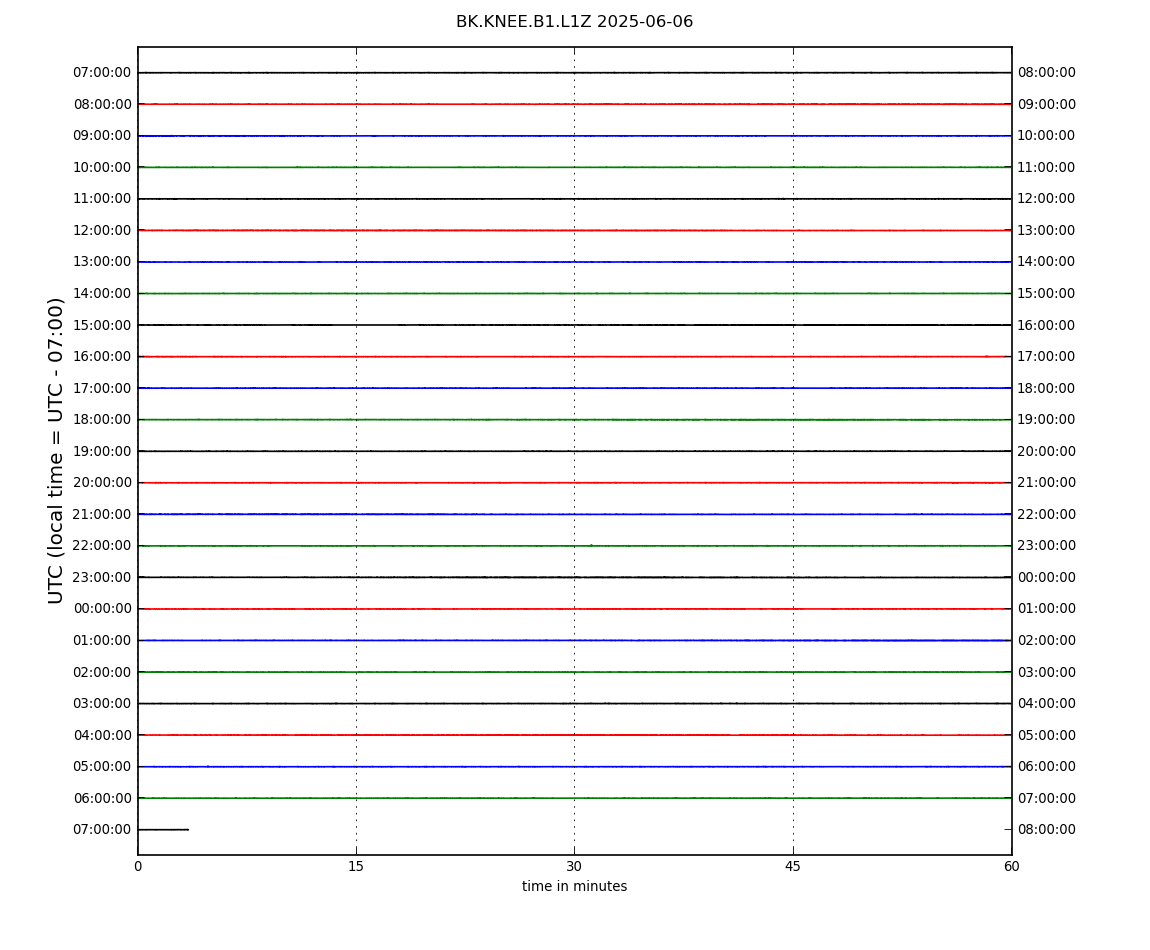Click the right-axis end time 10:00:00
Viewport: 1150px width, 950px height.
pyautogui.click(x=1047, y=136)
